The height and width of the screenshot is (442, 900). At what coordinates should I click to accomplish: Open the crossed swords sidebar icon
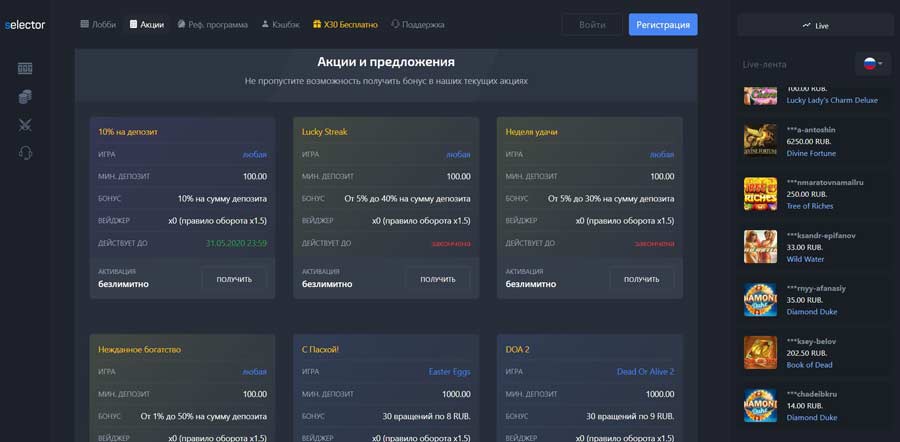pos(25,125)
